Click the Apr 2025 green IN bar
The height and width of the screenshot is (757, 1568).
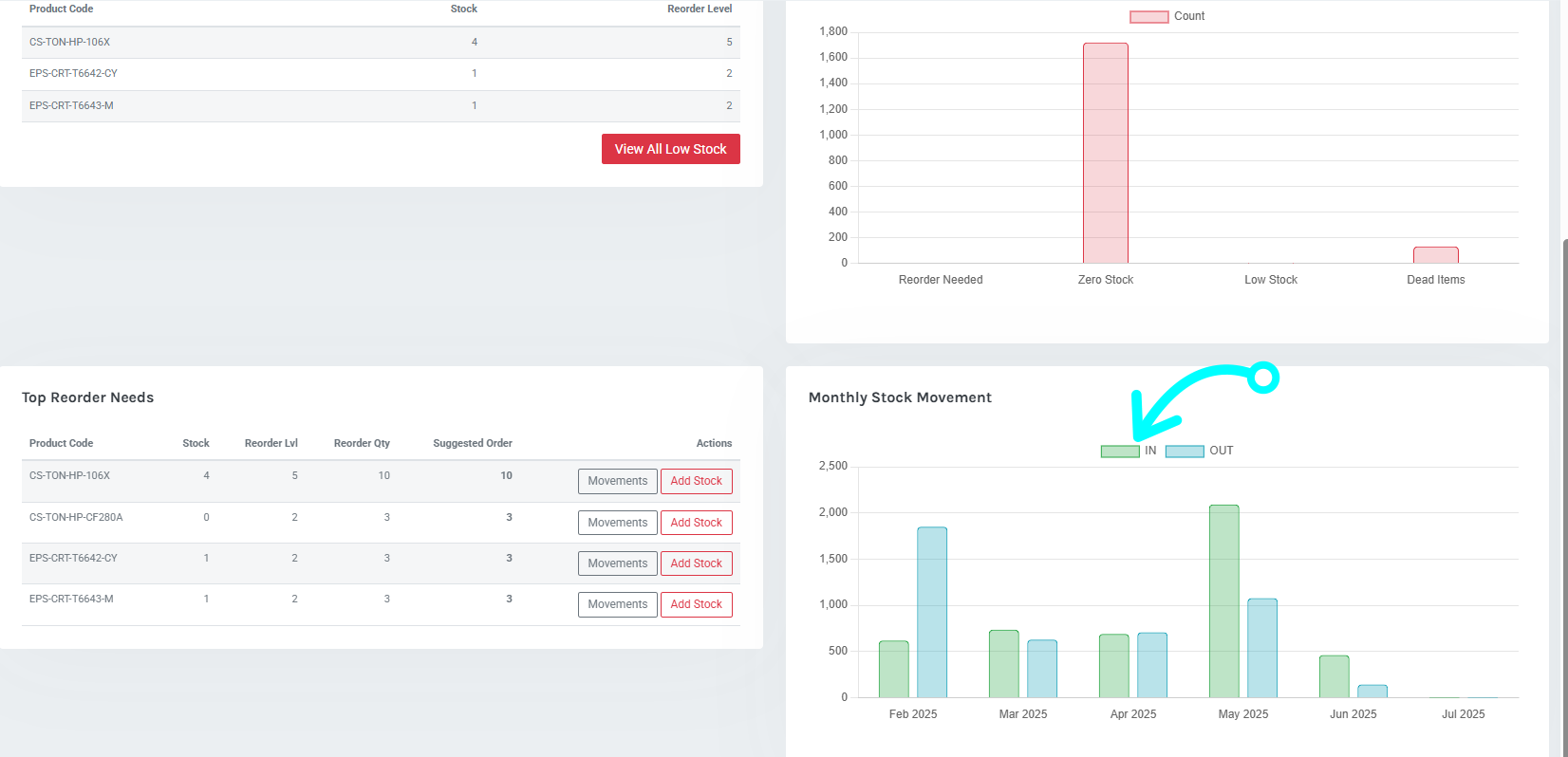coord(1113,666)
